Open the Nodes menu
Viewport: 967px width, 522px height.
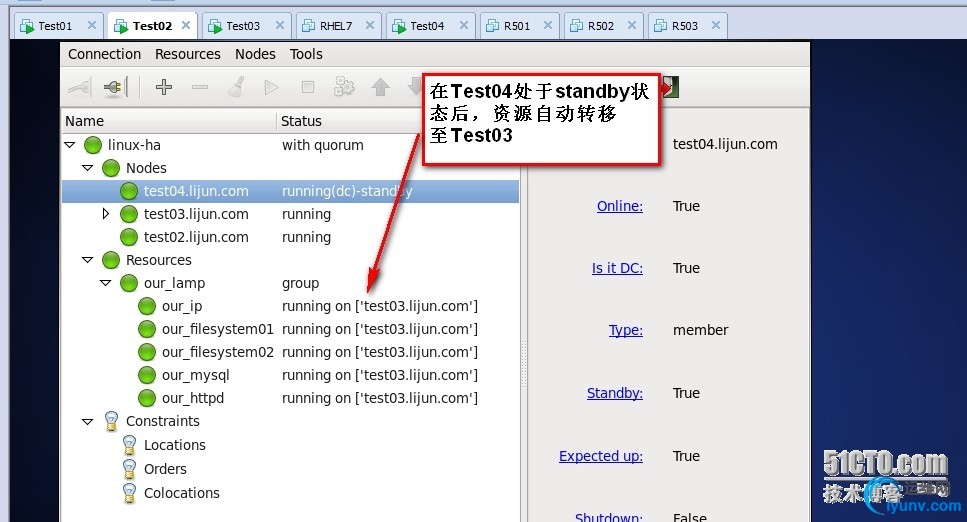pyautogui.click(x=255, y=54)
